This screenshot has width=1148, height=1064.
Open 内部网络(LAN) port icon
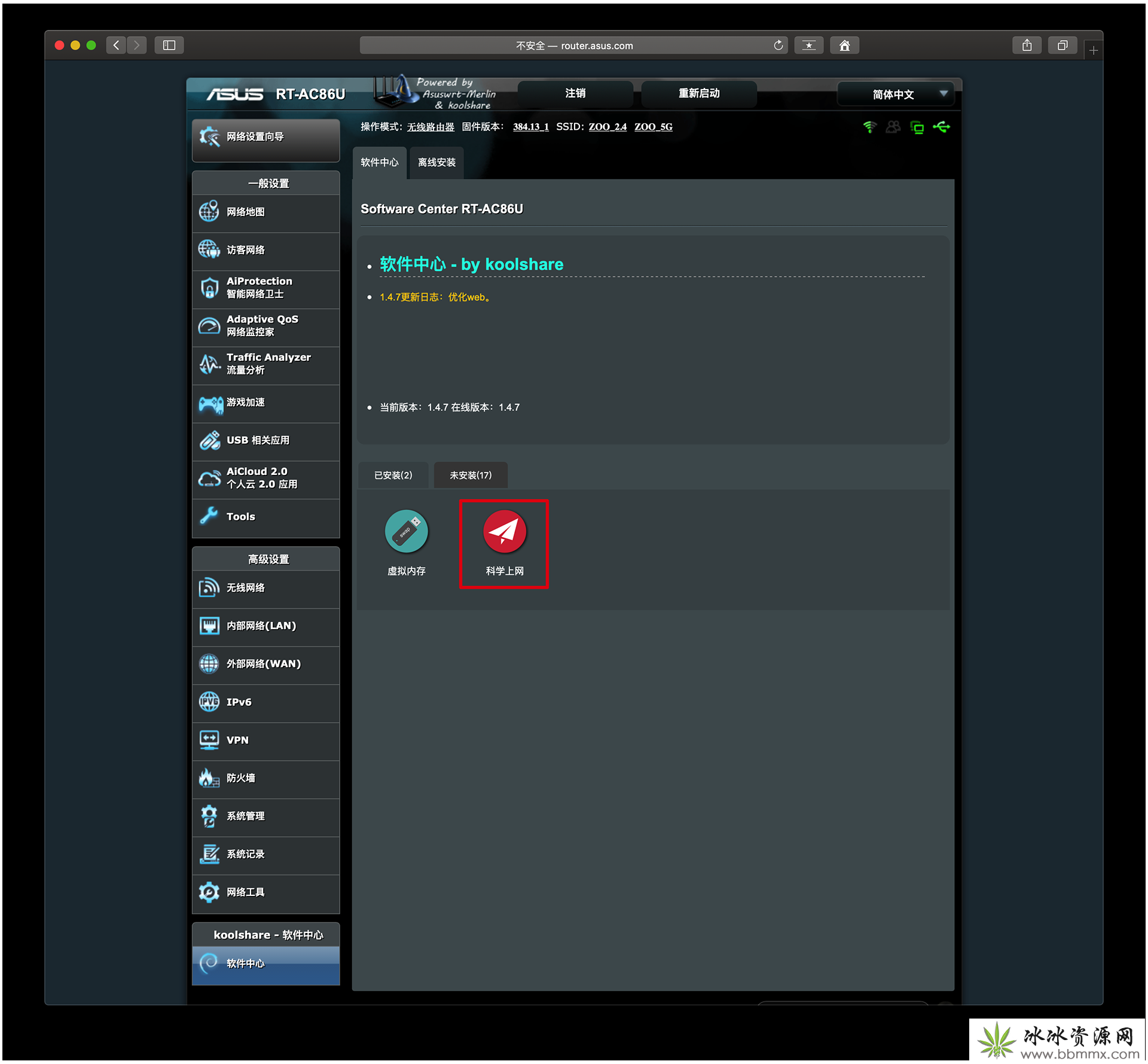tap(209, 626)
